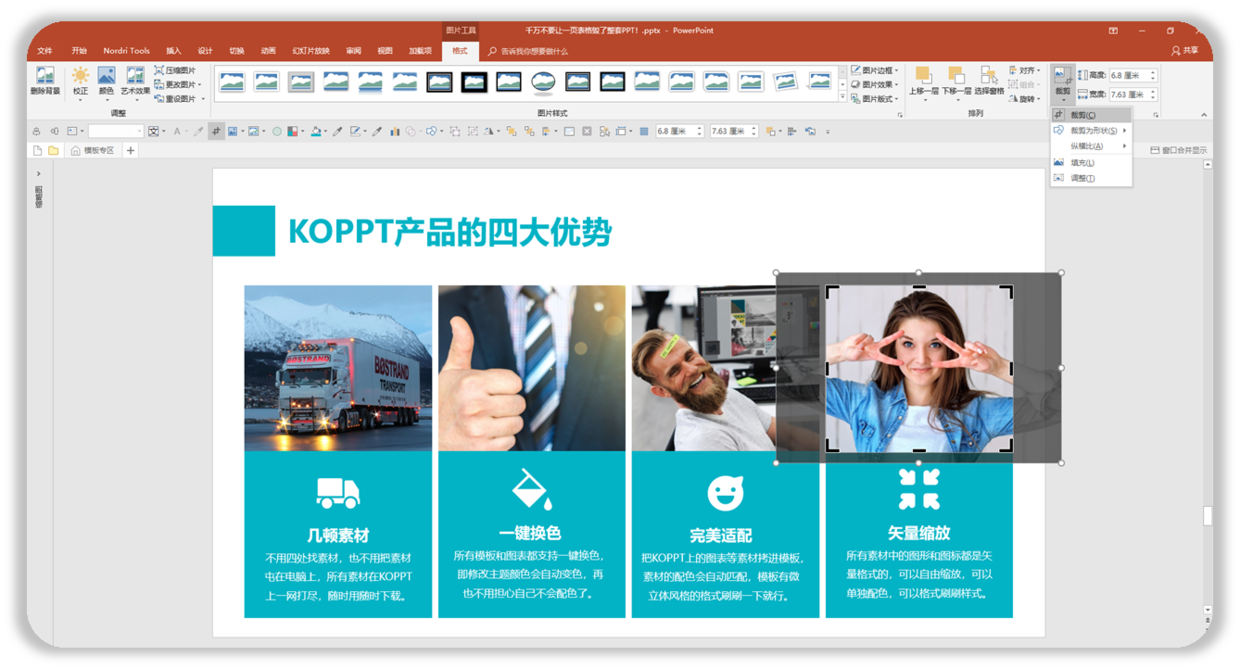1240x669 pixels.
Task: Open the Template Zone (模板专区) tab
Action: coord(92,151)
